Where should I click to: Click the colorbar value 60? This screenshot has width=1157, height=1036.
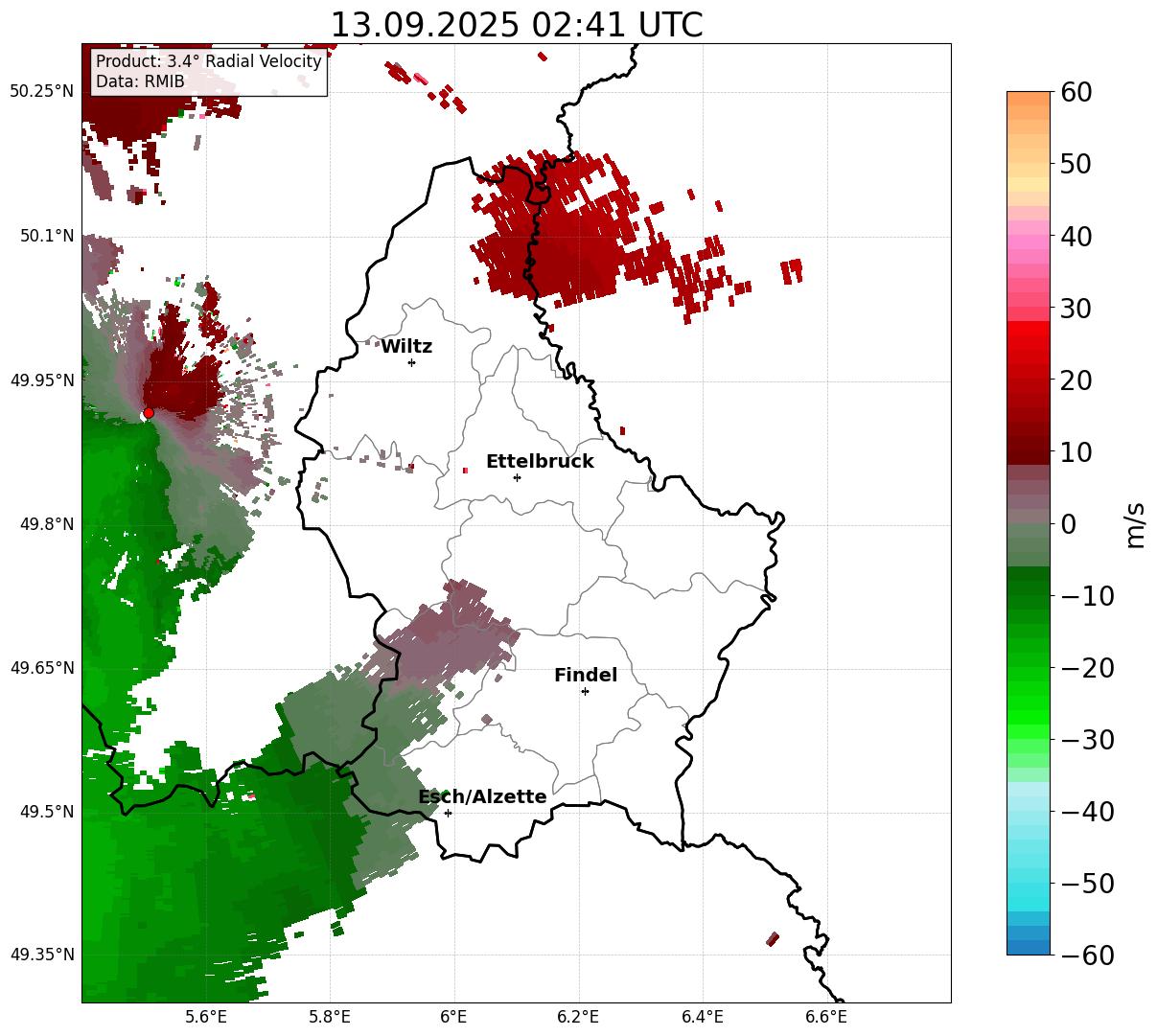click(x=1075, y=92)
